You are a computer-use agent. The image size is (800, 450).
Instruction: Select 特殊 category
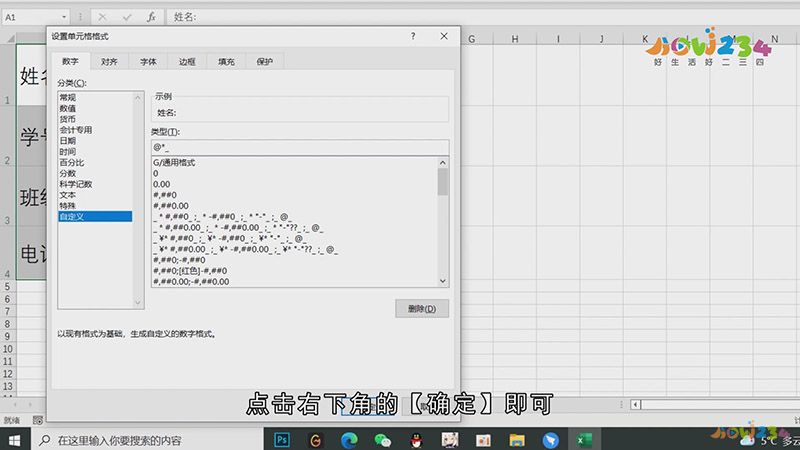coord(95,206)
